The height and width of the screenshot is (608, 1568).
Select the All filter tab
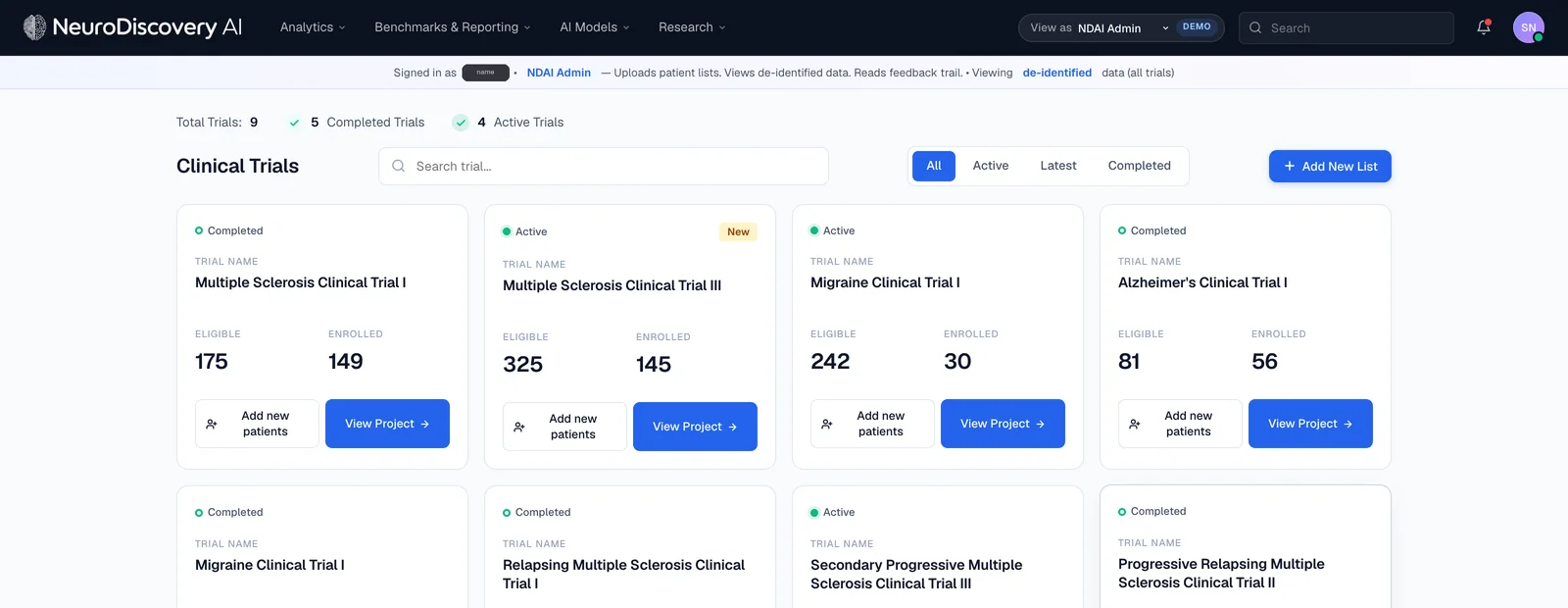pos(934,166)
